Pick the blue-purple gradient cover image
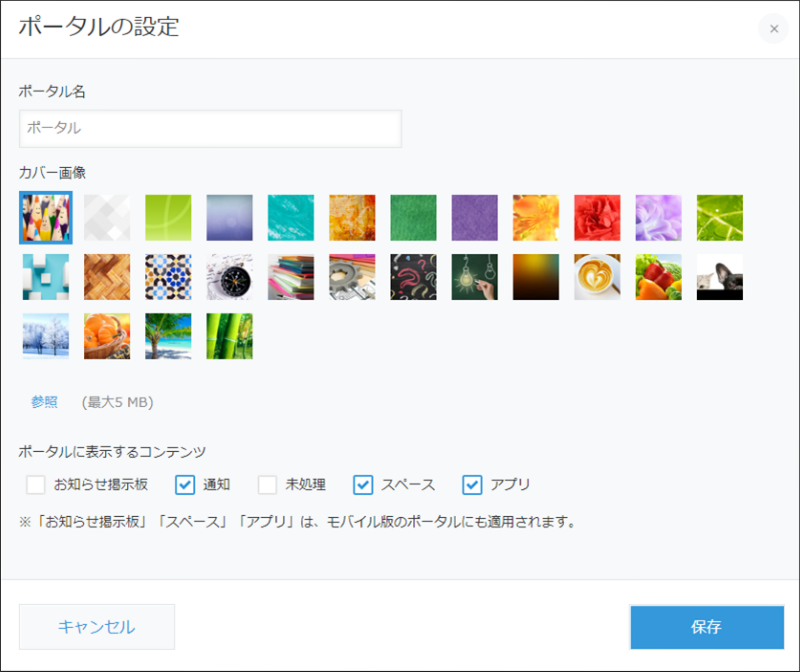This screenshot has height=672, width=800. [230, 218]
